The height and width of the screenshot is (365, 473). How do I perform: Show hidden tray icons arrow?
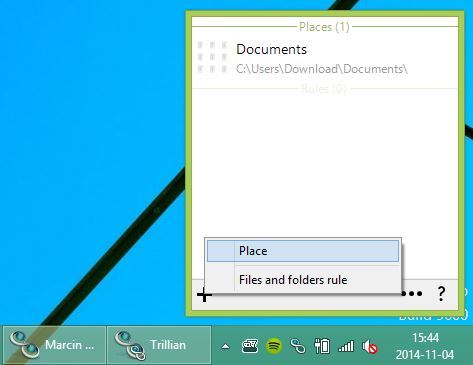pyautogui.click(x=226, y=346)
